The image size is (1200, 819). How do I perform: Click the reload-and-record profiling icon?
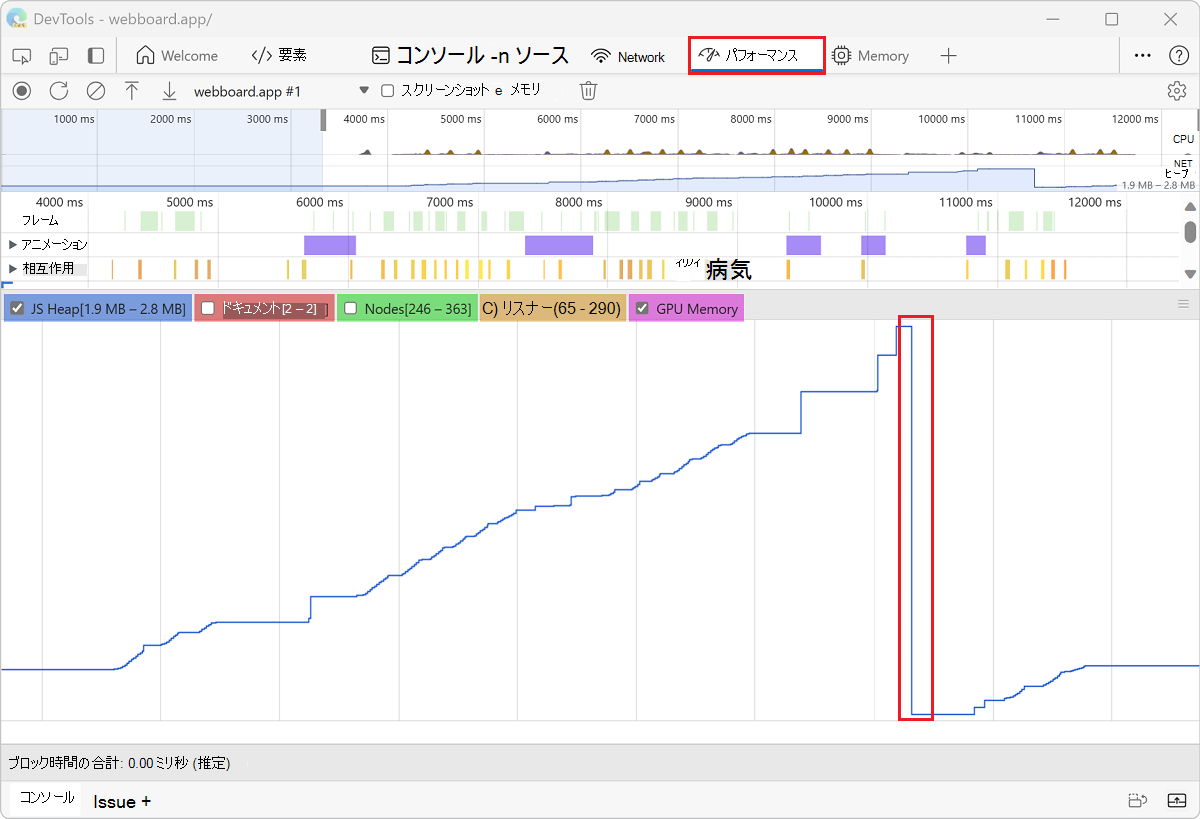58,90
